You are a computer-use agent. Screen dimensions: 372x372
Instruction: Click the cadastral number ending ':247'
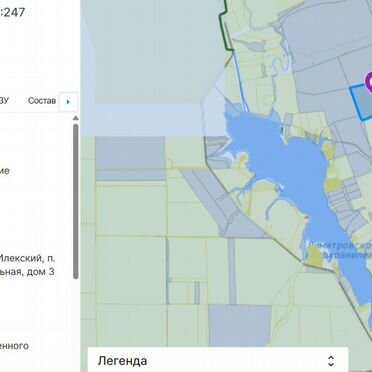(13, 12)
